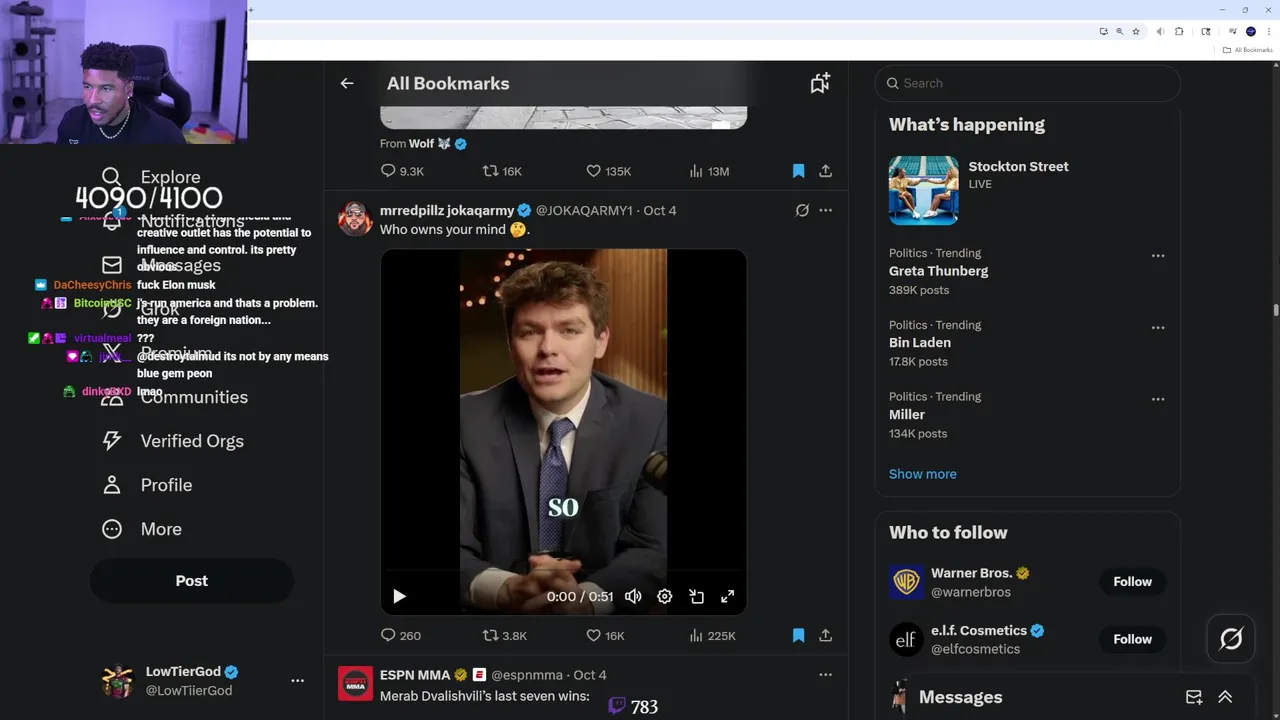Image resolution: width=1280 pixels, height=720 pixels.
Task: Repost the Wolf post showing 16K
Action: (502, 171)
